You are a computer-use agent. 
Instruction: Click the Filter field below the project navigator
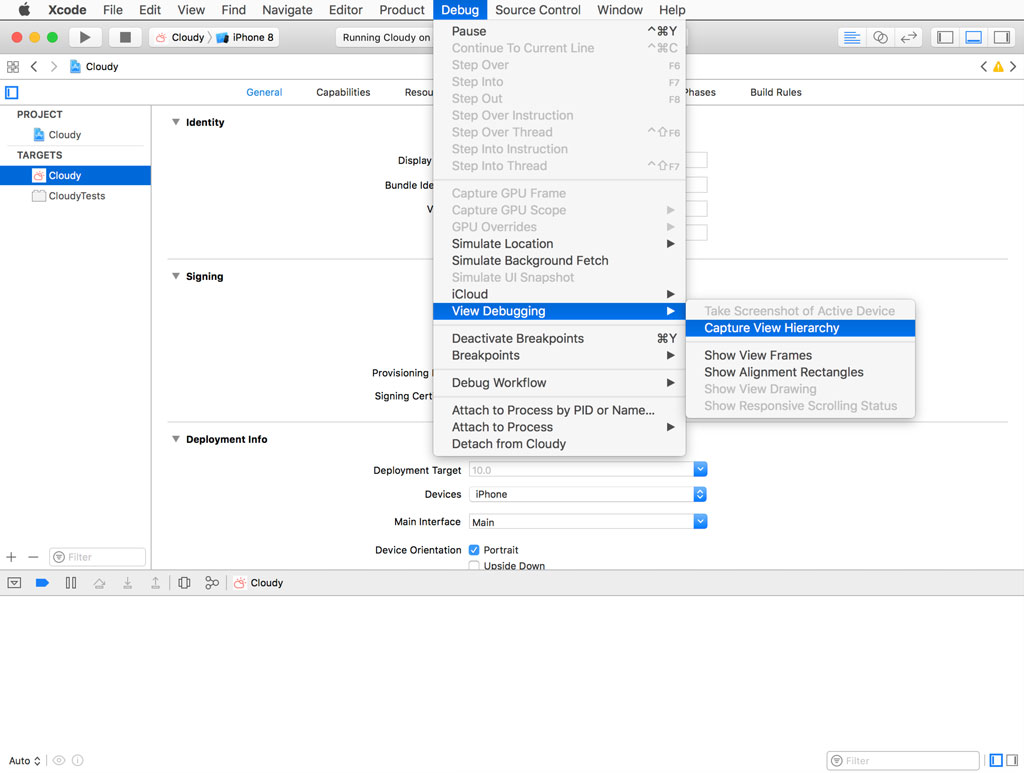point(97,556)
